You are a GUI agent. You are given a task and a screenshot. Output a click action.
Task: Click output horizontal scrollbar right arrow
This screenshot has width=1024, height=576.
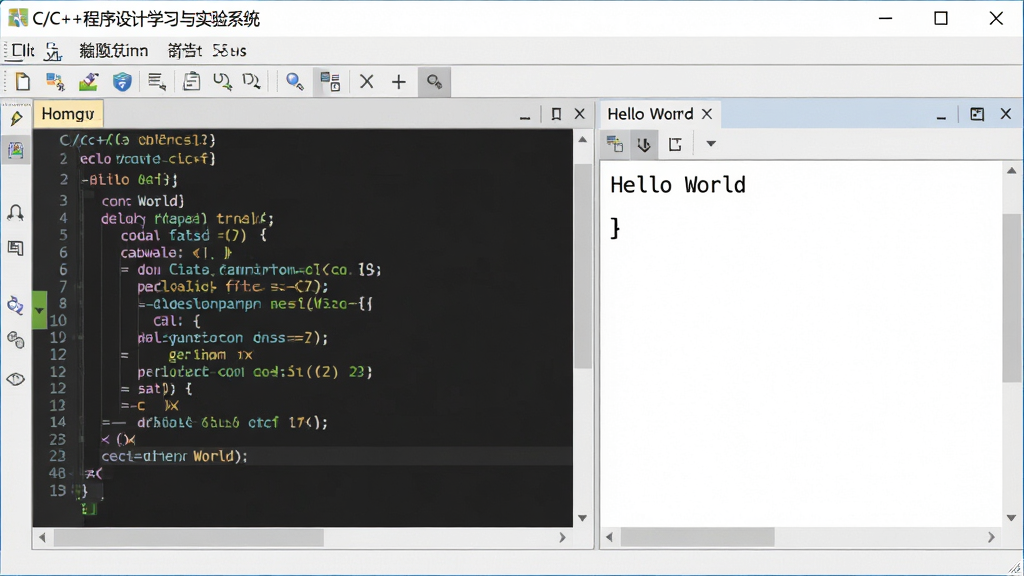(x=991, y=537)
